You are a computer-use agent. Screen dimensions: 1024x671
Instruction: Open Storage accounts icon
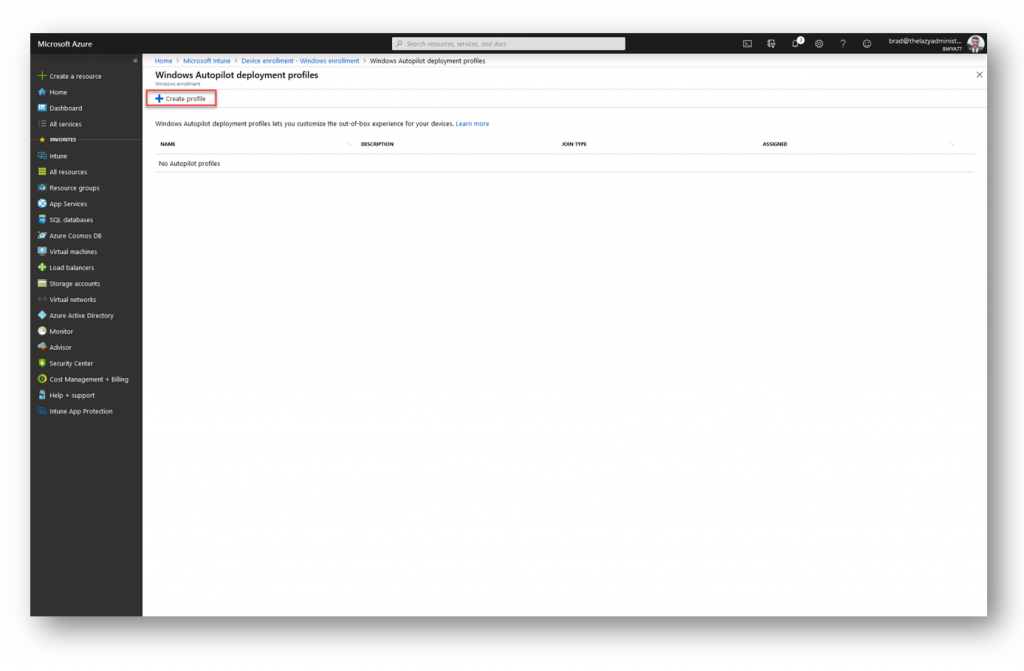[42, 284]
